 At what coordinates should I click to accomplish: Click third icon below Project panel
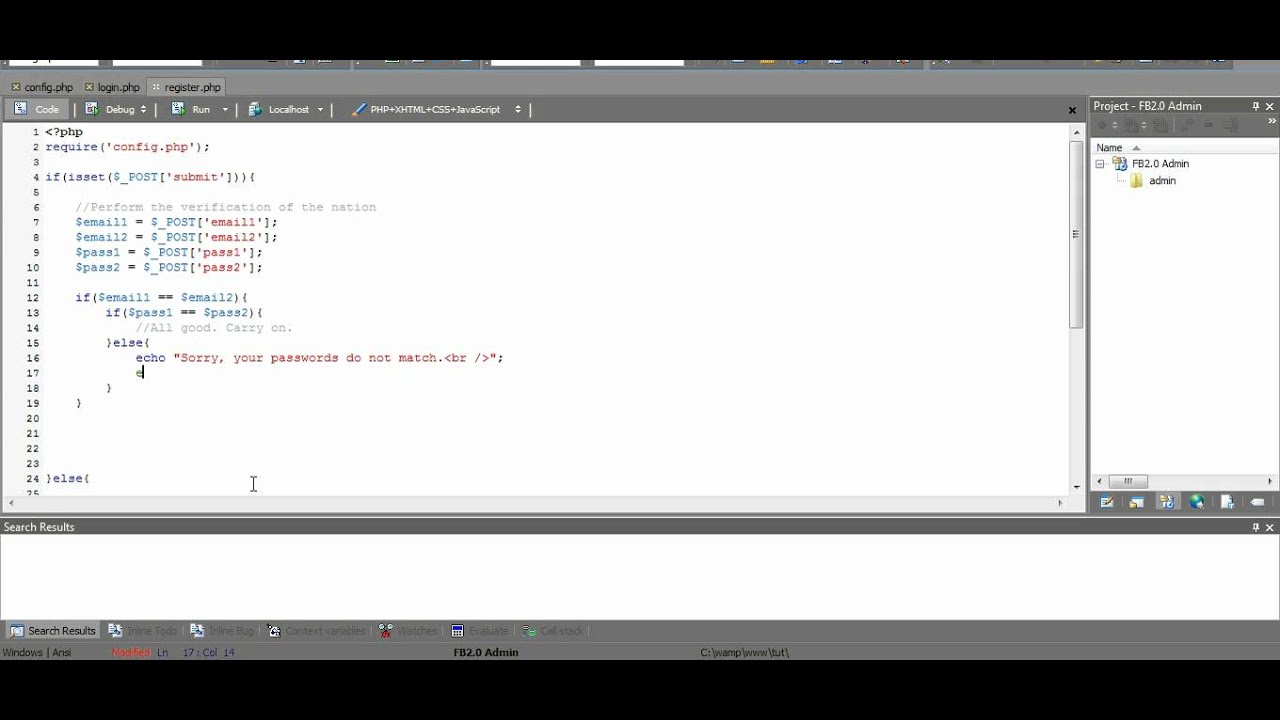tap(1167, 502)
